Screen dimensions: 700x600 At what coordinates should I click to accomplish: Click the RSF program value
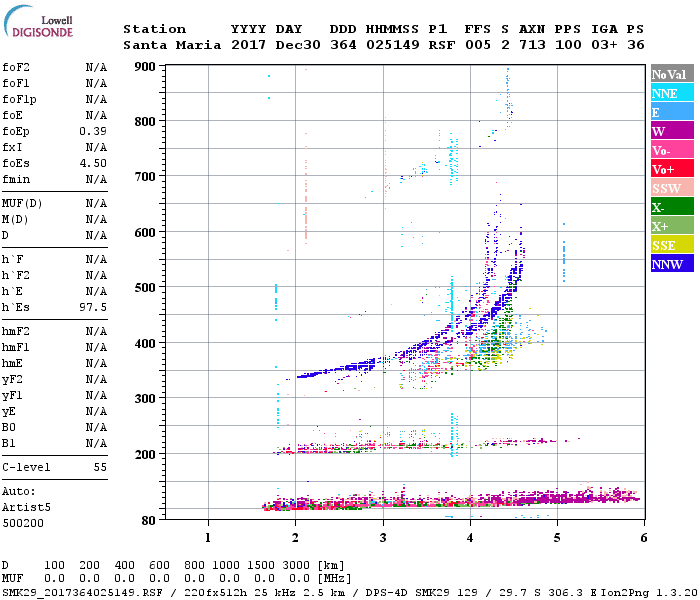tap(442, 45)
